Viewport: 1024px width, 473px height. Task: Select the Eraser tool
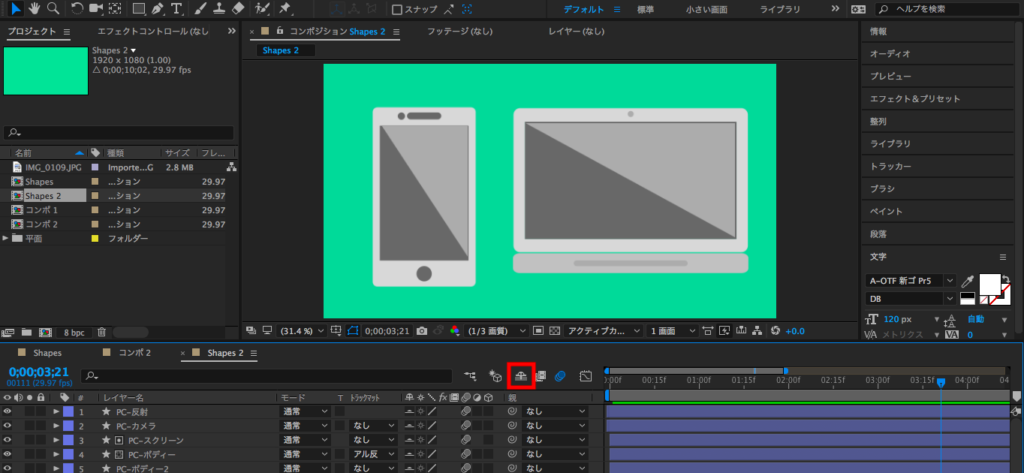click(238, 9)
